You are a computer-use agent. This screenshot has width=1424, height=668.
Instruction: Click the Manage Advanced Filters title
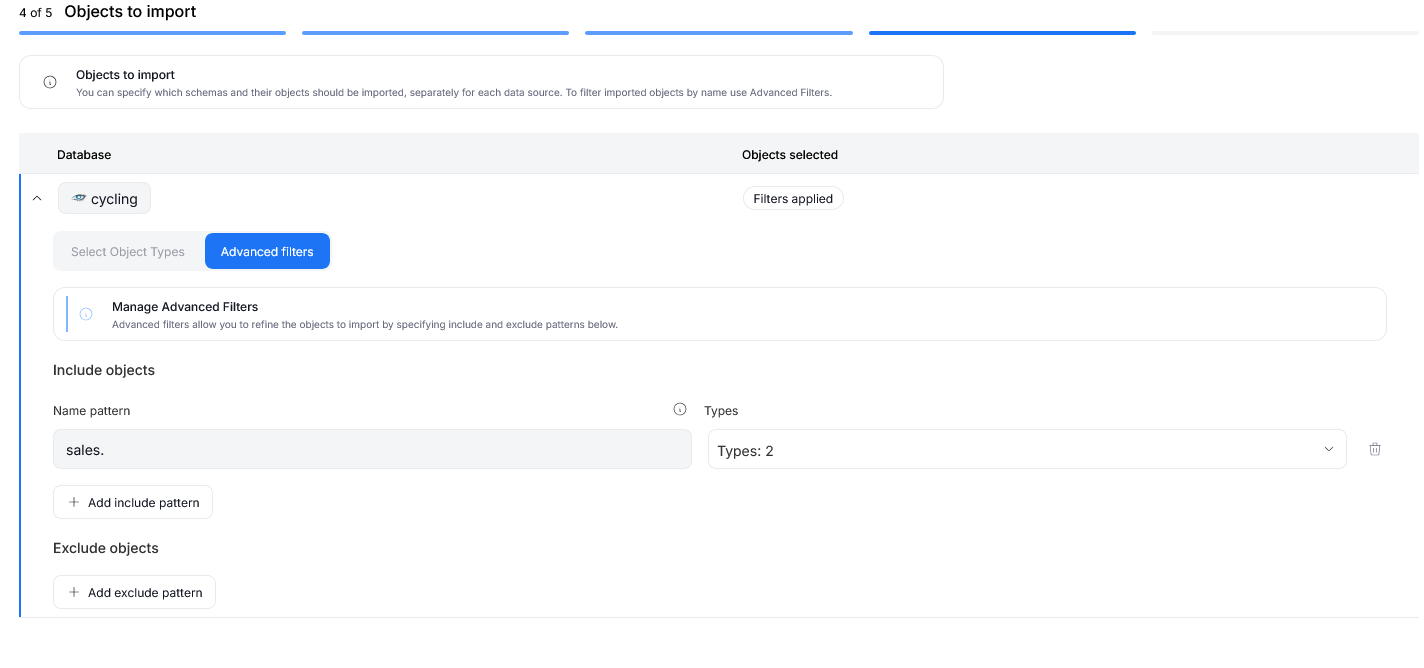pyautogui.click(x=185, y=307)
